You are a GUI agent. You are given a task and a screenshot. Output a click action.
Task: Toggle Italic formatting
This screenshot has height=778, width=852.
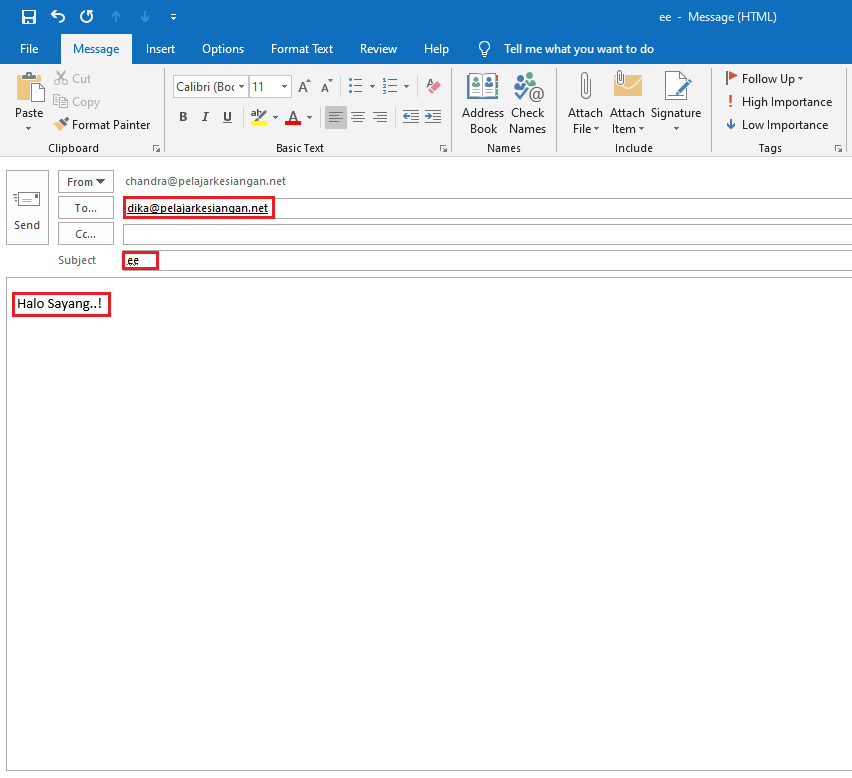(x=205, y=117)
